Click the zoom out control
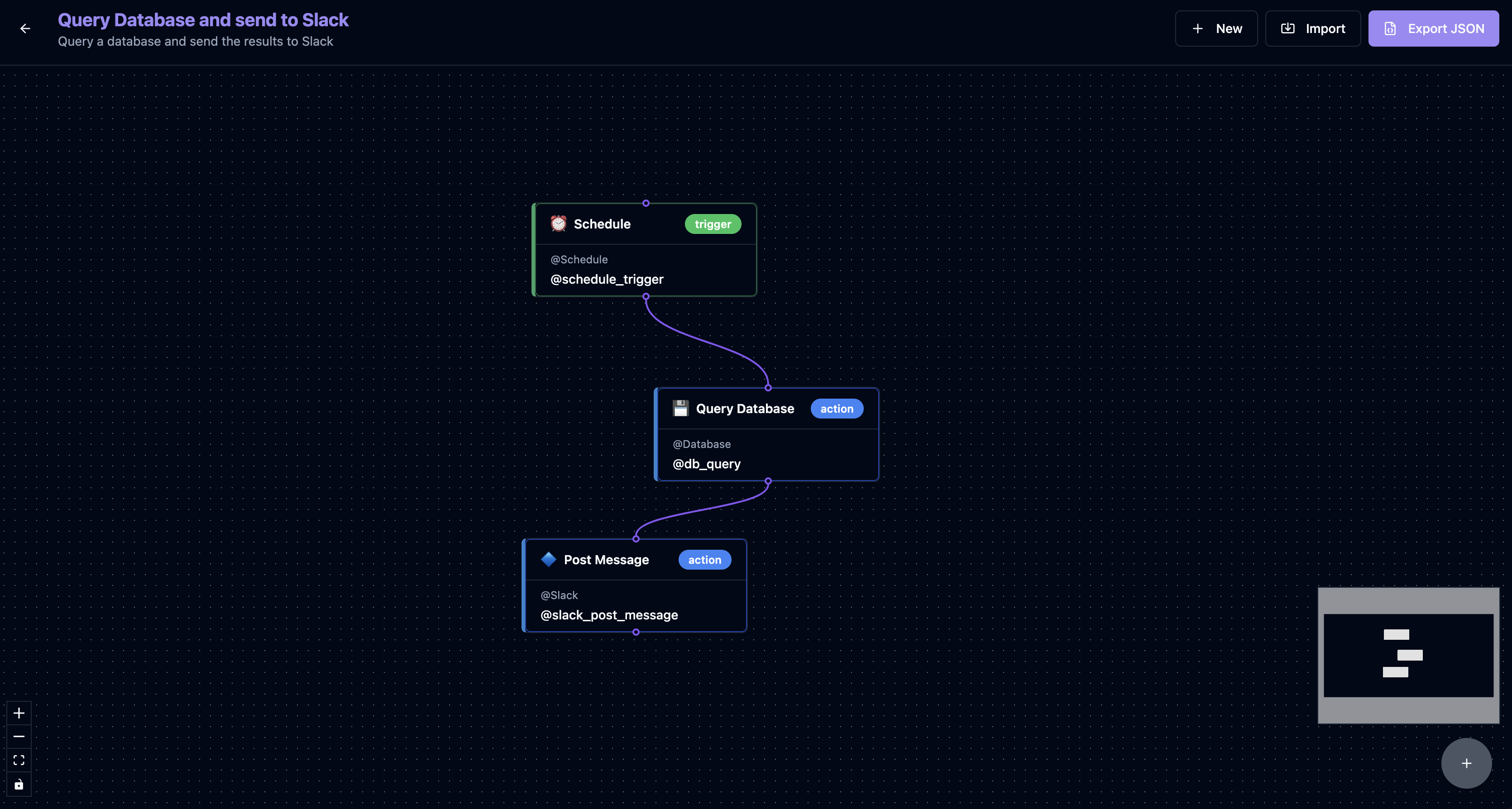 pyautogui.click(x=19, y=736)
